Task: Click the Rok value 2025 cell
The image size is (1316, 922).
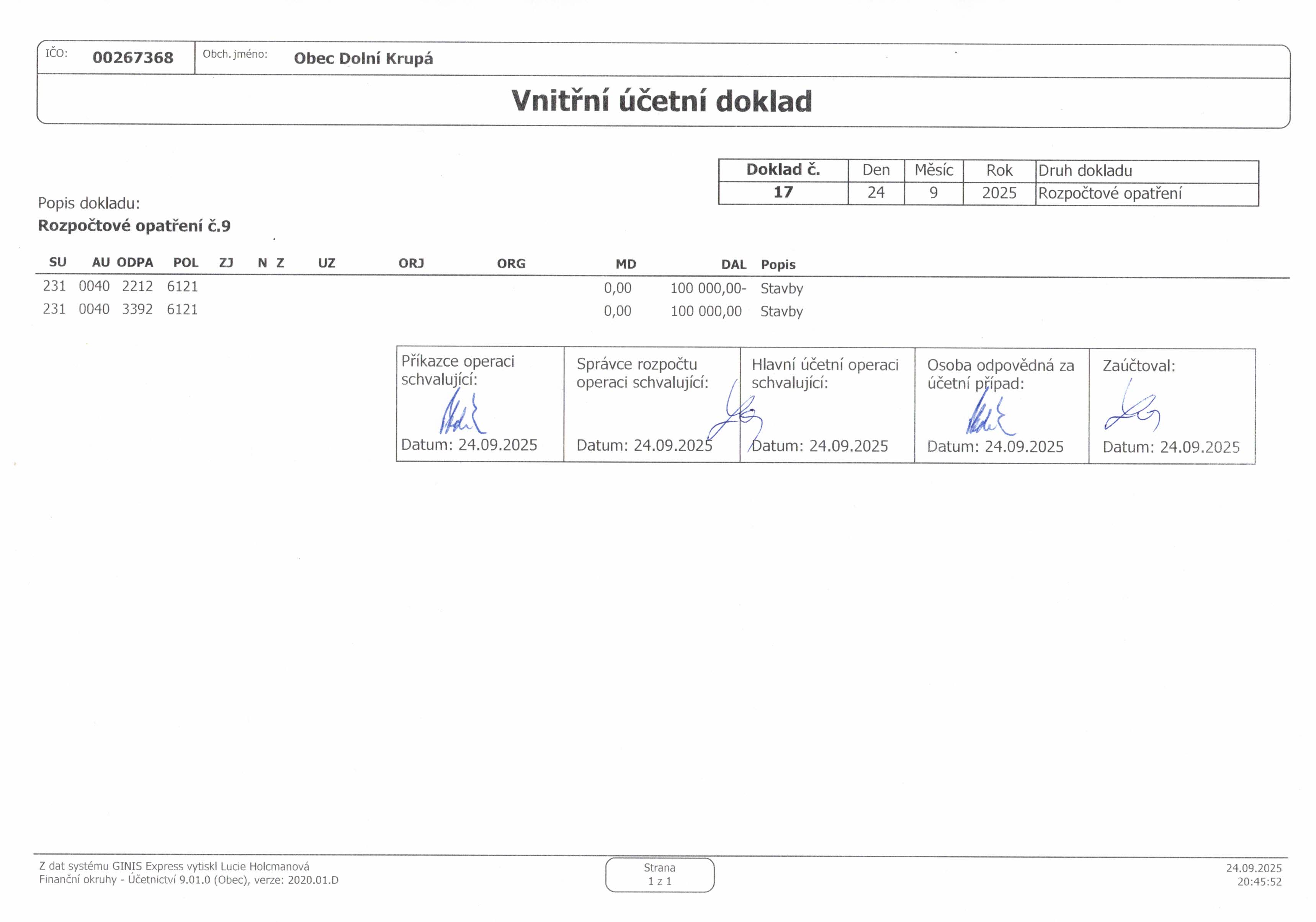Action: pyautogui.click(x=999, y=193)
